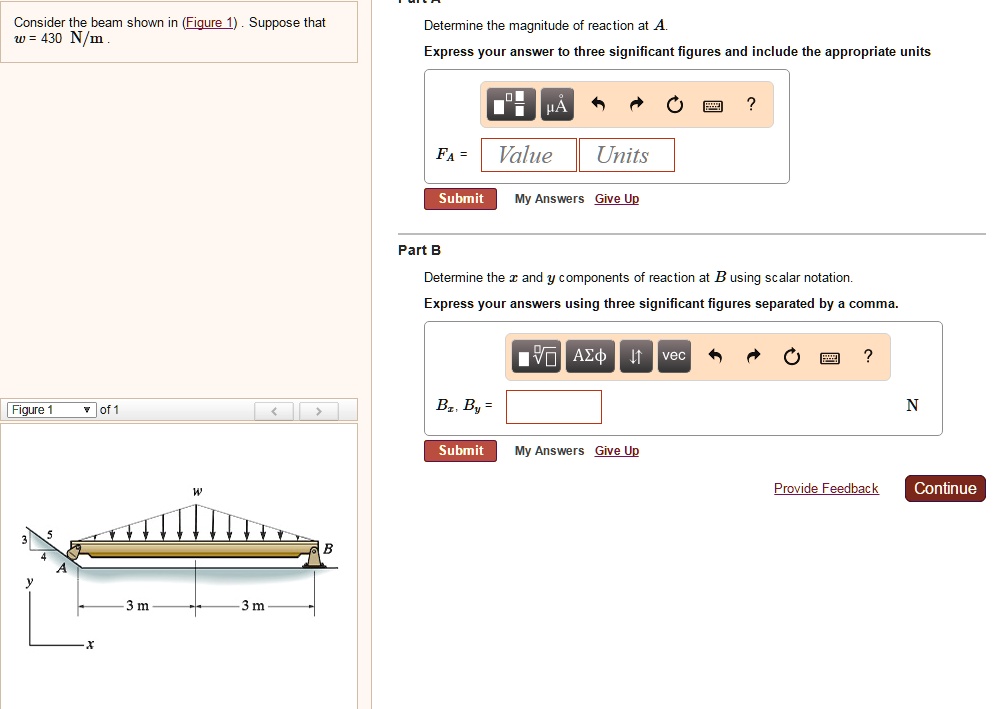Click the next figure chevron
This screenshot has width=996, height=709.
(318, 409)
